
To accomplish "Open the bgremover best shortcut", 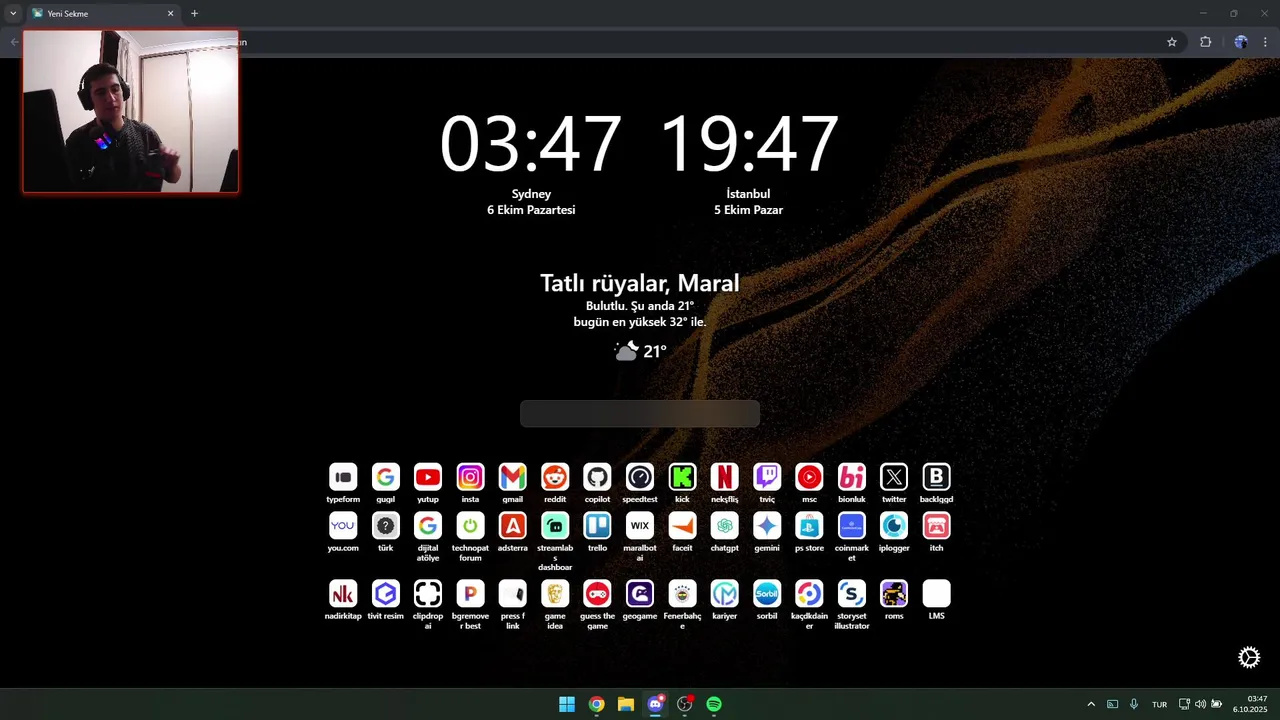I will coord(470,593).
